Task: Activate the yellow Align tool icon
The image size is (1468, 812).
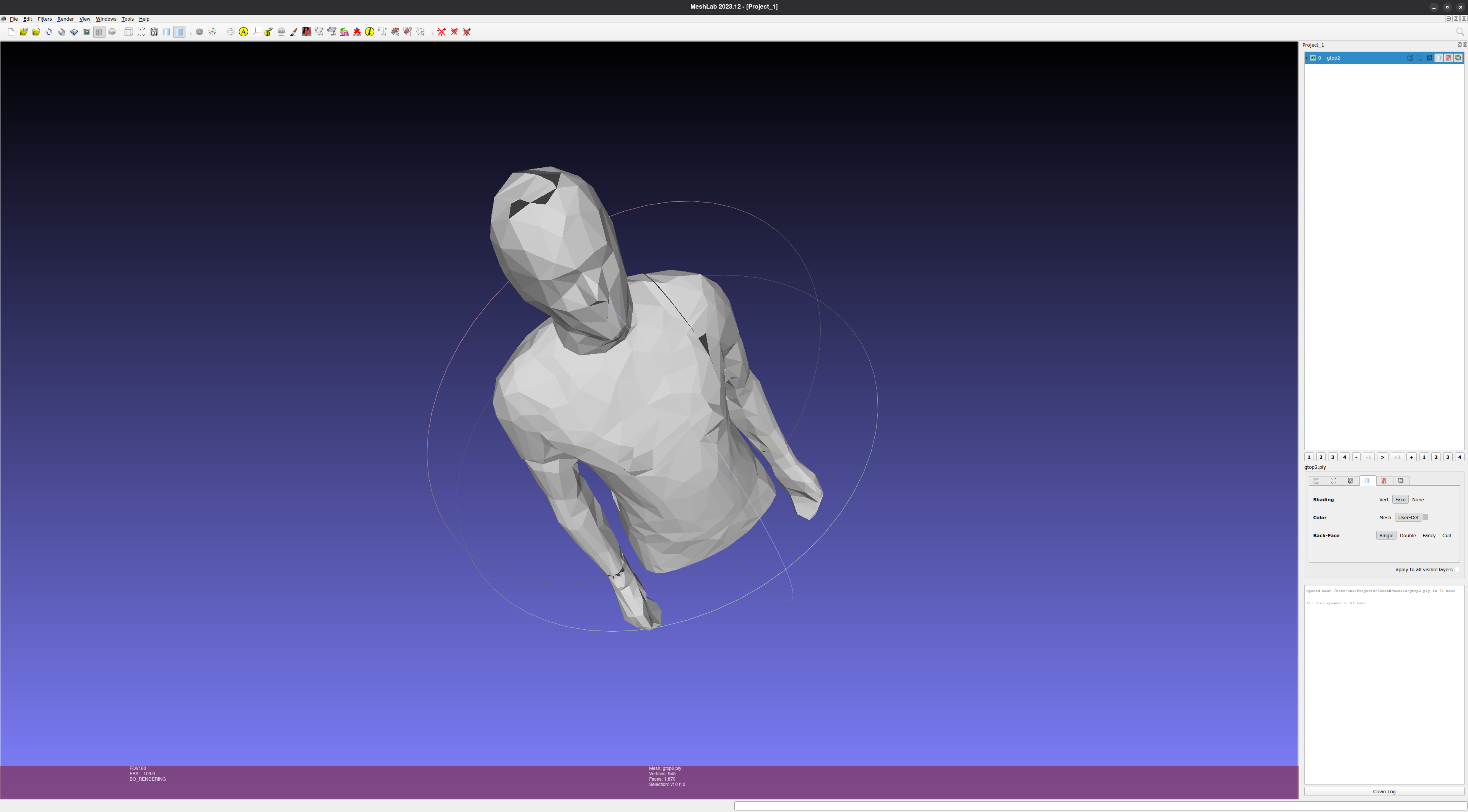Action: click(244, 32)
